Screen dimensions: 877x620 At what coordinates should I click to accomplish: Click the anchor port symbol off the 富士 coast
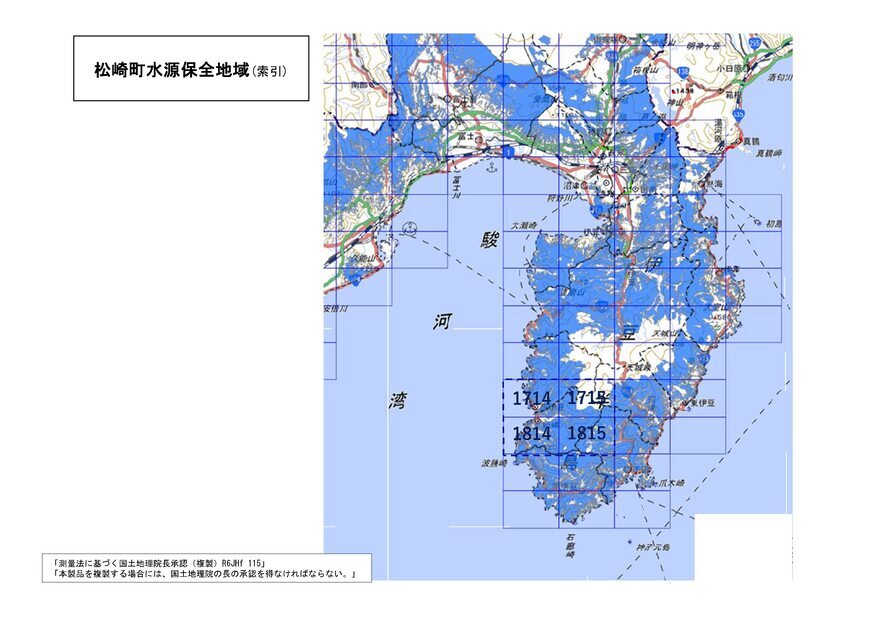[492, 167]
